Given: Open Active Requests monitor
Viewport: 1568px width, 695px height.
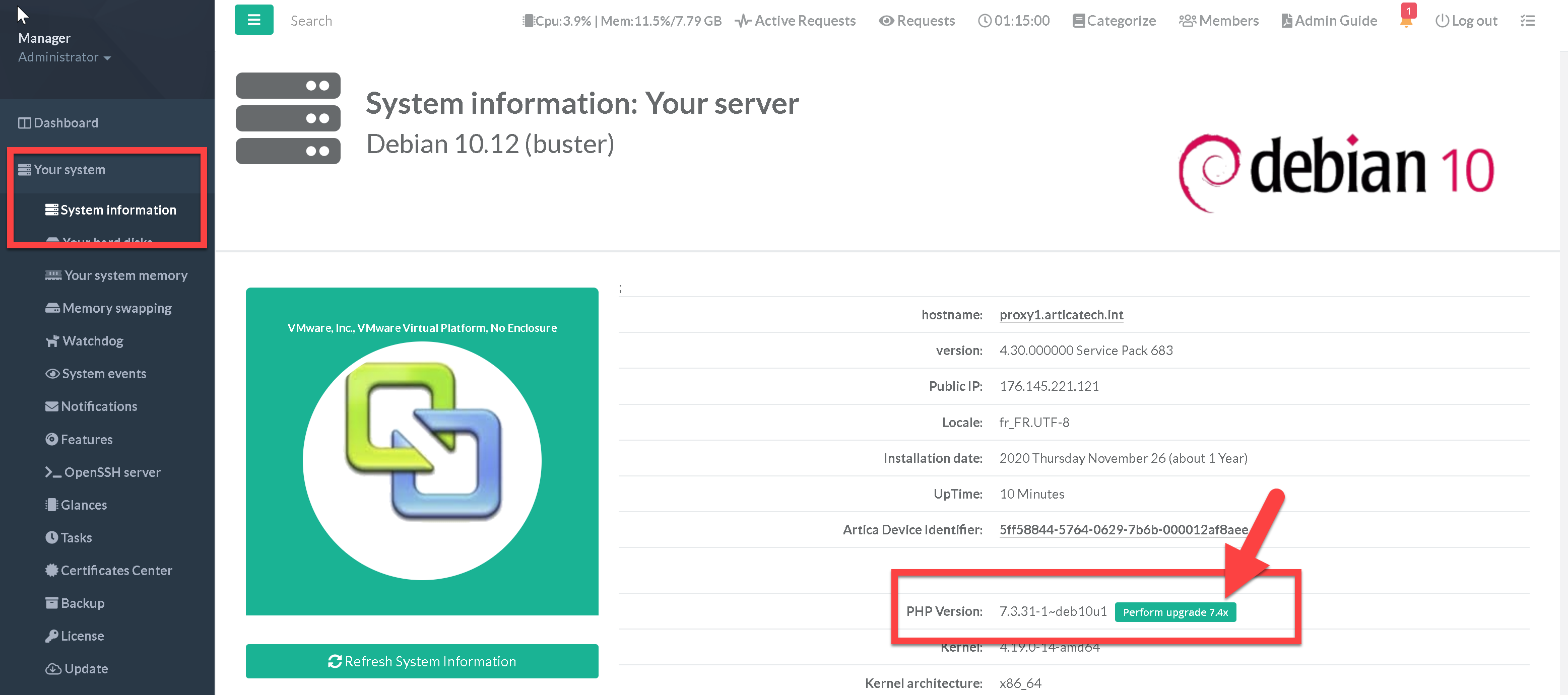Looking at the screenshot, I should pyautogui.click(x=795, y=21).
